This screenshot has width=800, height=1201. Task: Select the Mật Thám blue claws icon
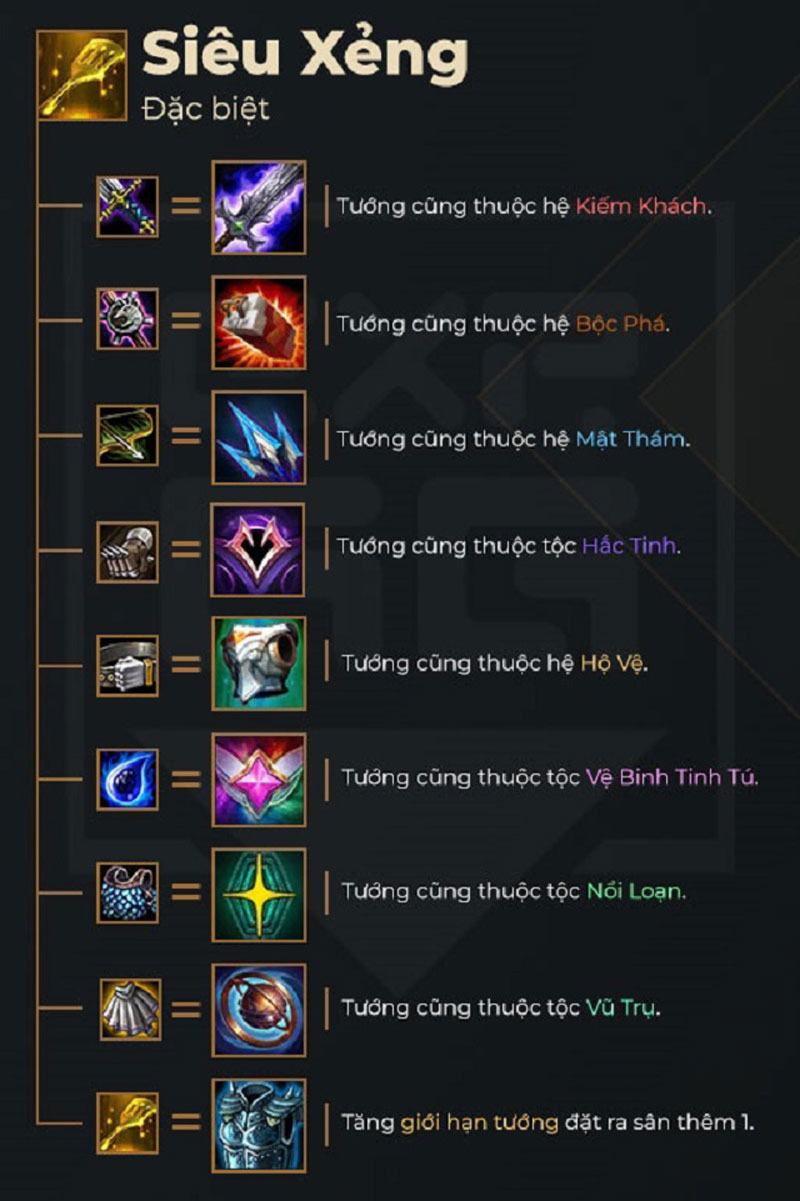point(258,437)
